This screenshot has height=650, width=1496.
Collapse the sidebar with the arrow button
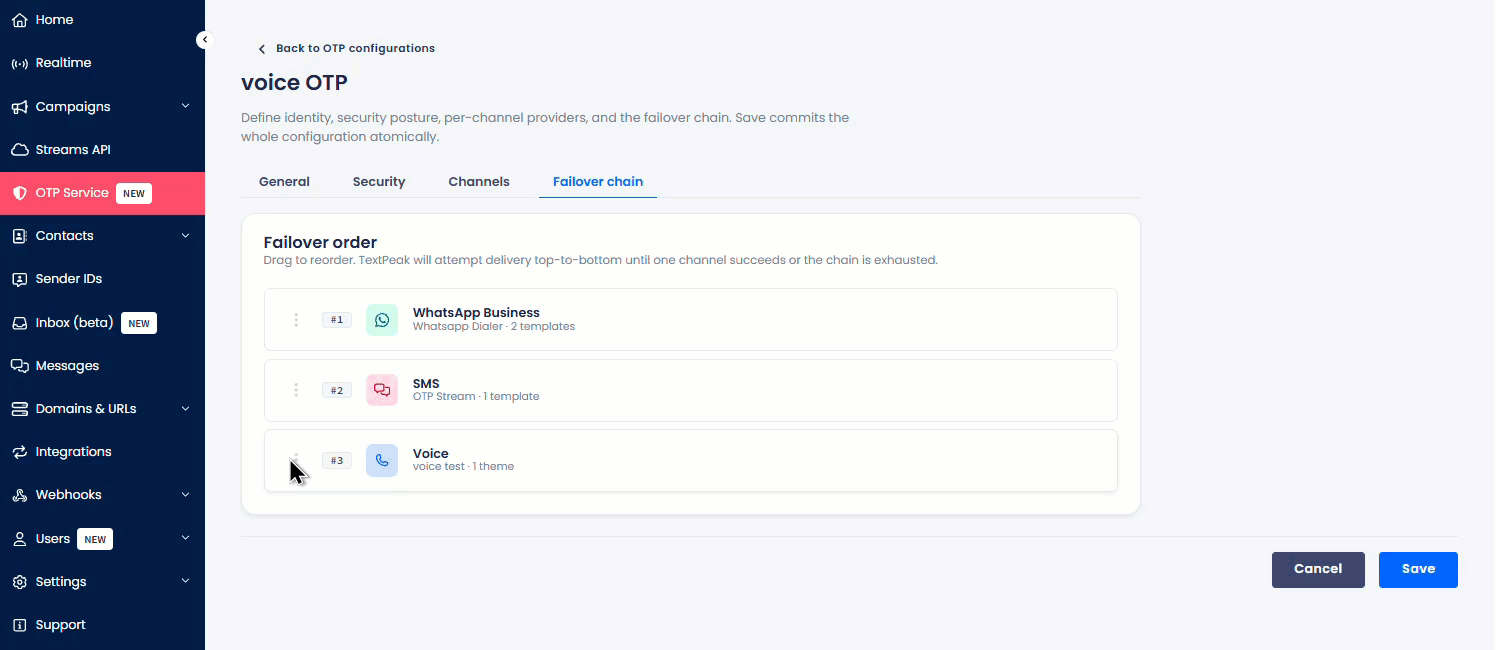coord(204,40)
